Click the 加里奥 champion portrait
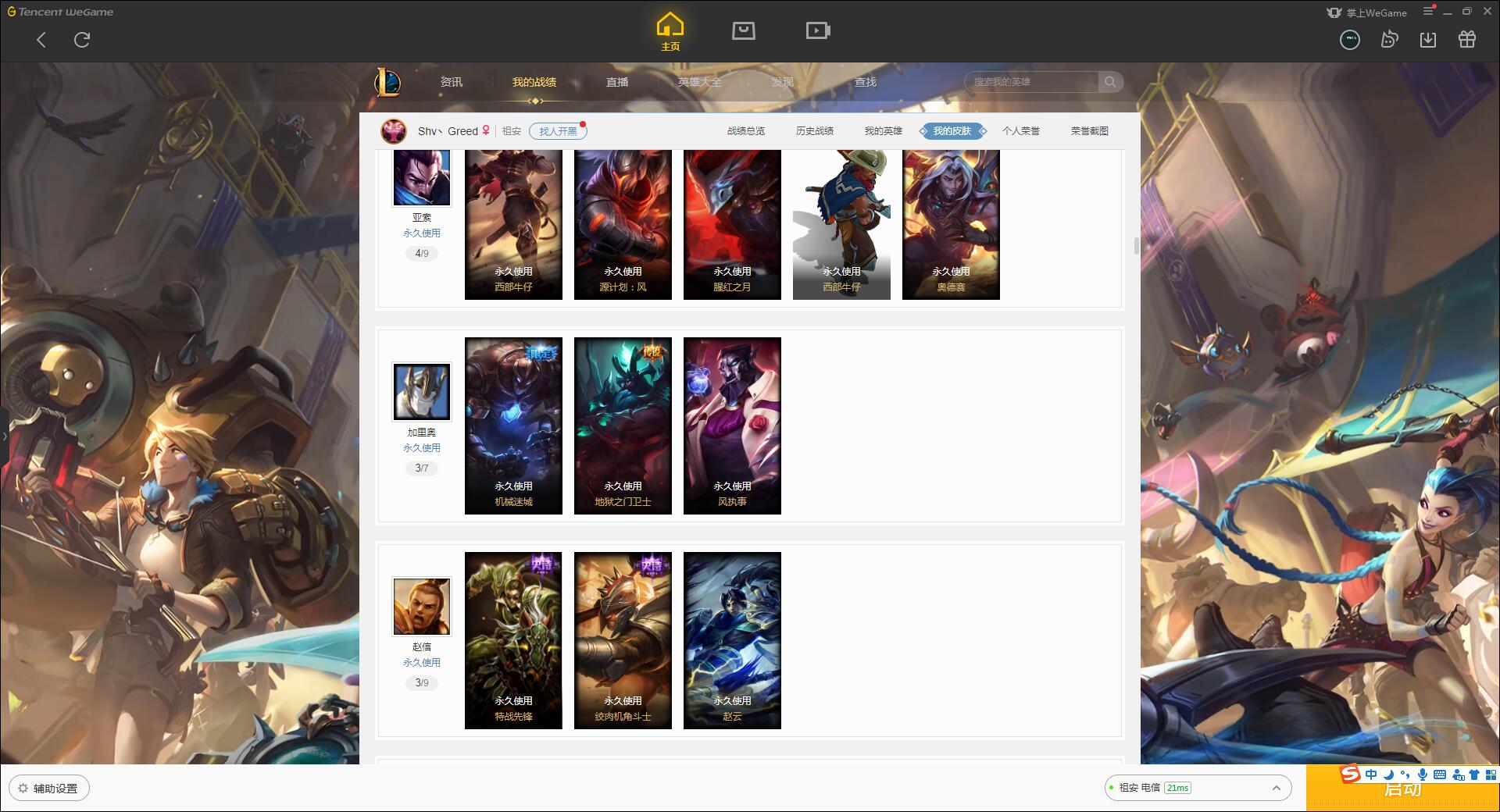The width and height of the screenshot is (1500, 812). coord(422,392)
